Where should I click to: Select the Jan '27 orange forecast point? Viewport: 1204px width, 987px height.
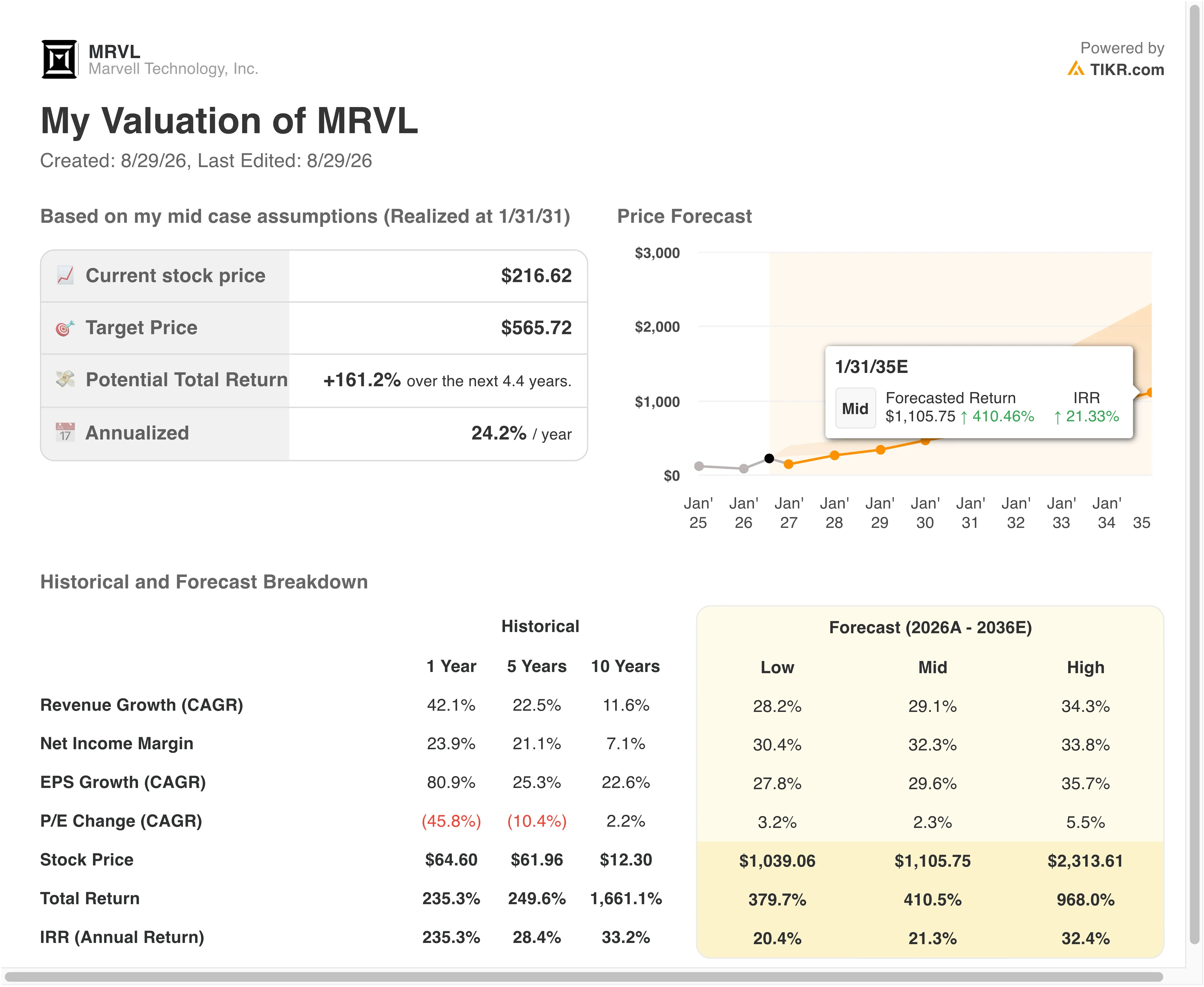point(789,464)
